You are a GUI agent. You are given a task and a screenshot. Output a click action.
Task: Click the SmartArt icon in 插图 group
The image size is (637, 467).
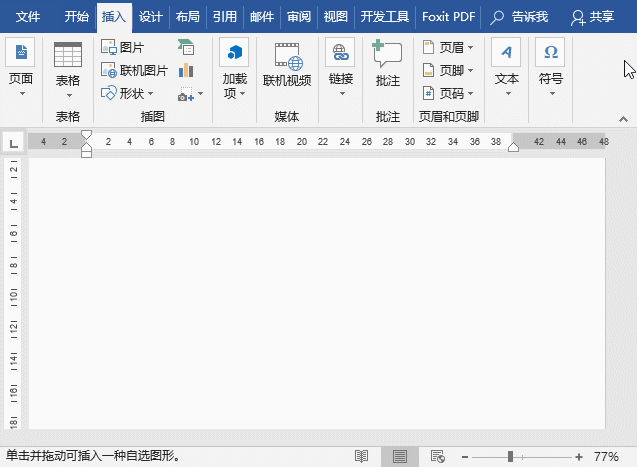(186, 47)
